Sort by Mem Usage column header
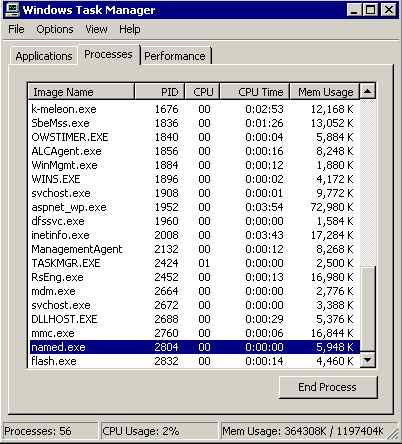Image resolution: width=402 pixels, height=444 pixels. [x=325, y=92]
